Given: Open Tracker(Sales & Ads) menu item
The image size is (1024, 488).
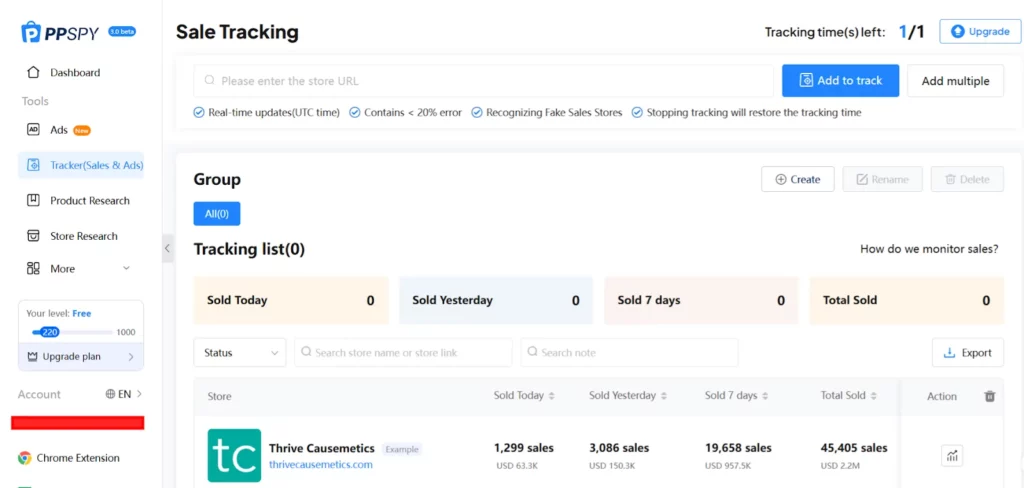Looking at the screenshot, I should [x=81, y=165].
